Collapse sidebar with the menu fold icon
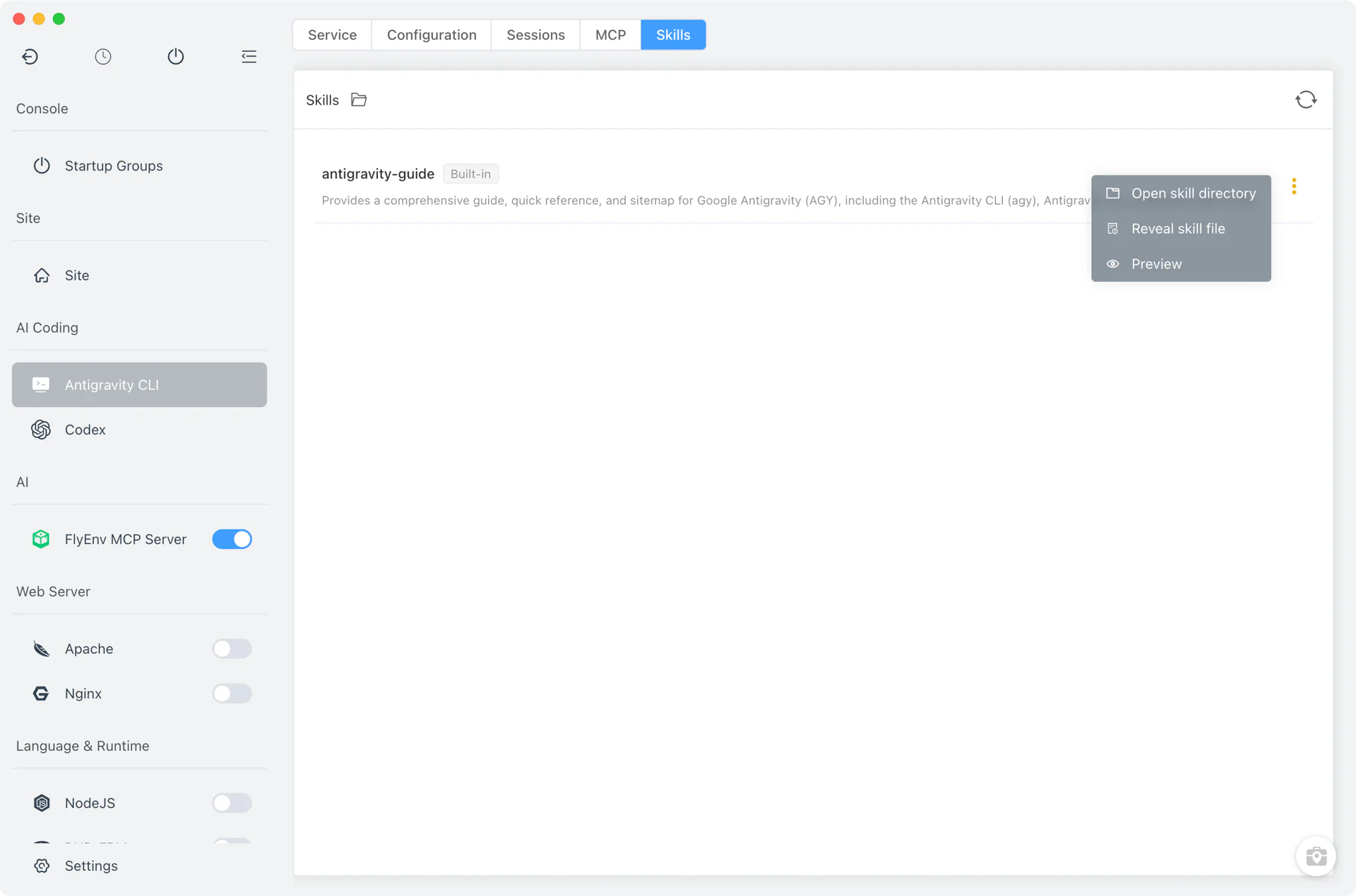Image resolution: width=1356 pixels, height=896 pixels. tap(249, 57)
